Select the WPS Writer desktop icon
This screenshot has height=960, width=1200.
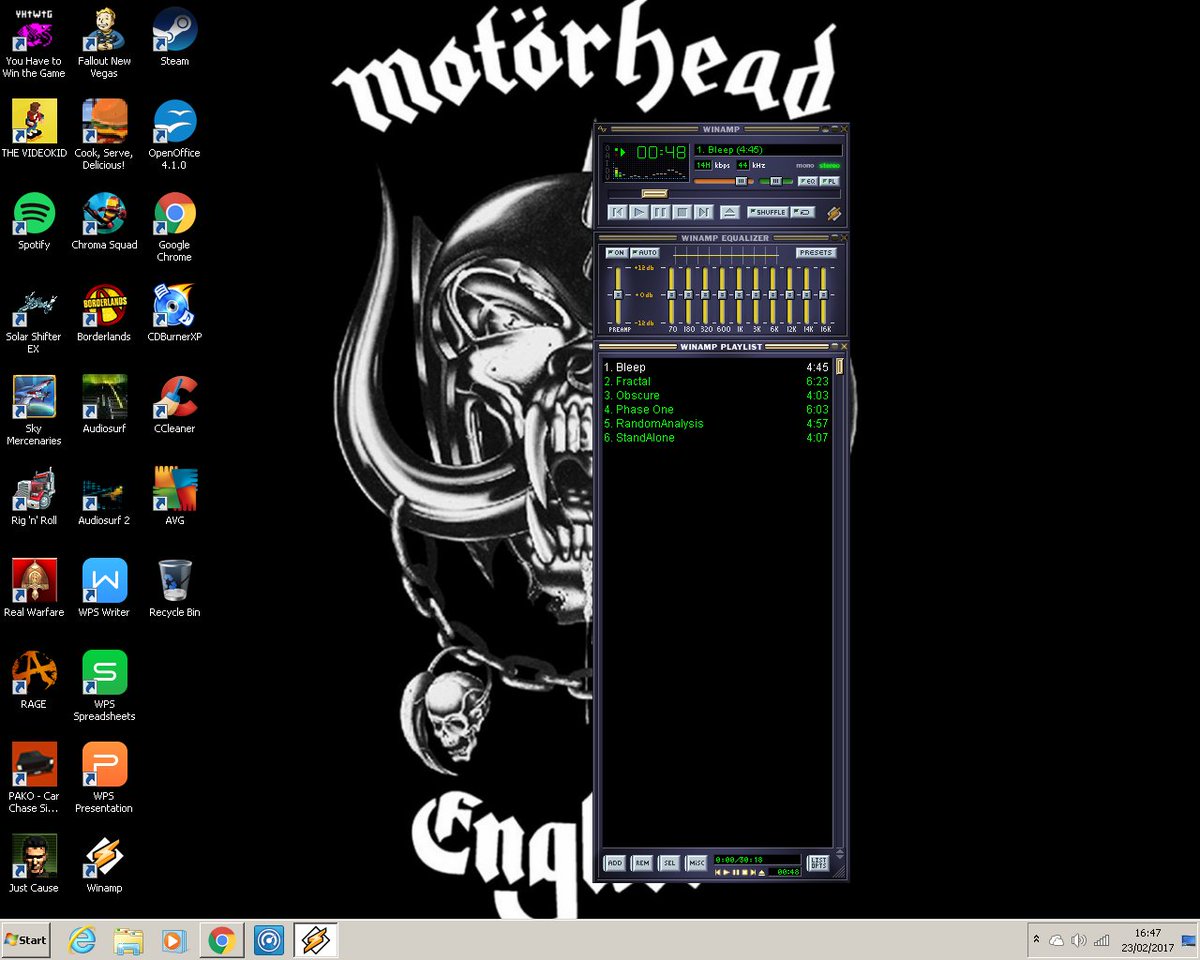coord(104,589)
